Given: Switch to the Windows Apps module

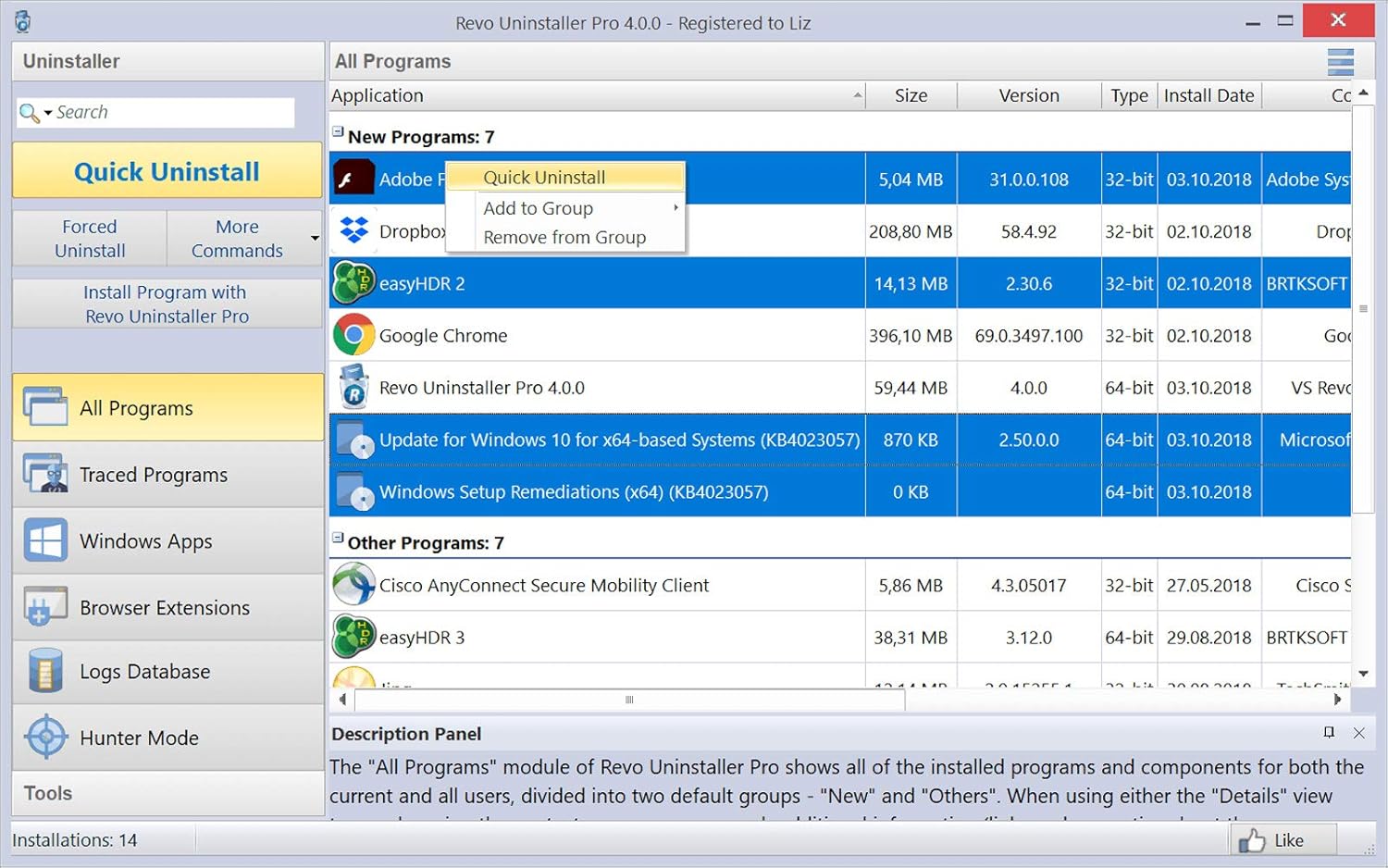Looking at the screenshot, I should coord(167,540).
